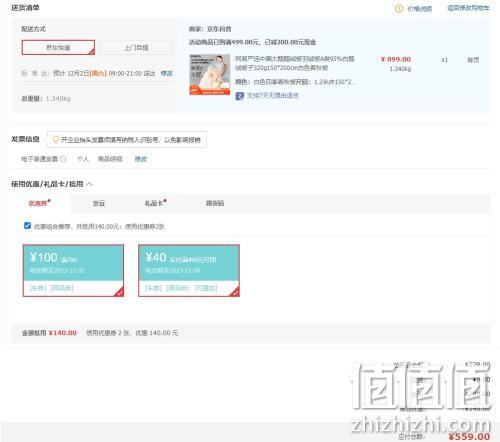Select the self-pickup delivery option
This screenshot has width=500, height=442.
point(136,48)
